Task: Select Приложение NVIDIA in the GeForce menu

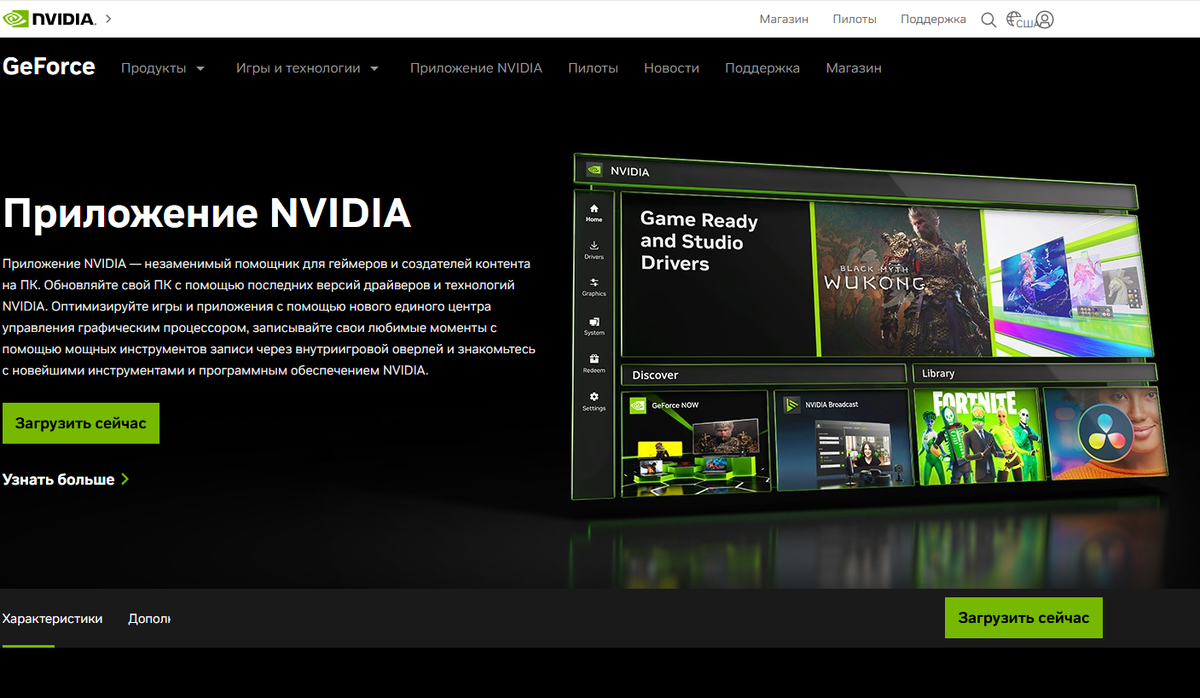Action: (476, 68)
